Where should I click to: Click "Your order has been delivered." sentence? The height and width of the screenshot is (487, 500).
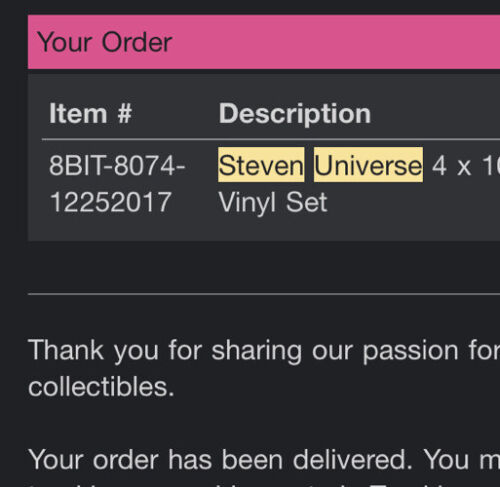[x=221, y=460]
